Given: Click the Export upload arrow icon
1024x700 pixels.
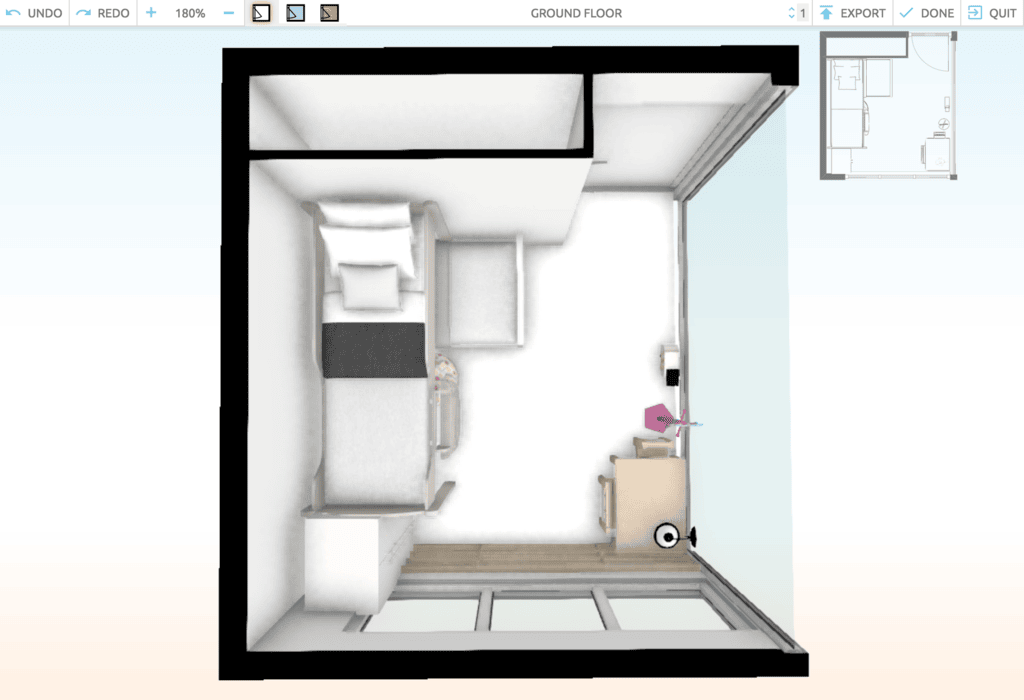Looking at the screenshot, I should pos(826,13).
